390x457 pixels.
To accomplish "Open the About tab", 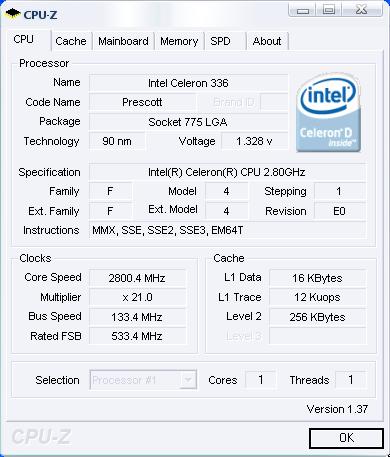I will [x=267, y=41].
